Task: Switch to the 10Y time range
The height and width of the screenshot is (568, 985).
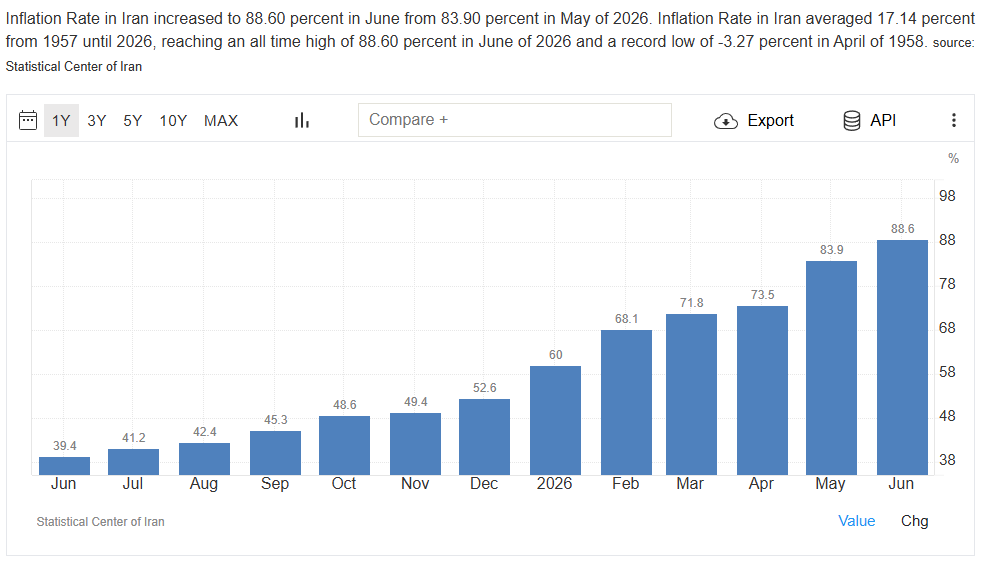Action: point(173,121)
